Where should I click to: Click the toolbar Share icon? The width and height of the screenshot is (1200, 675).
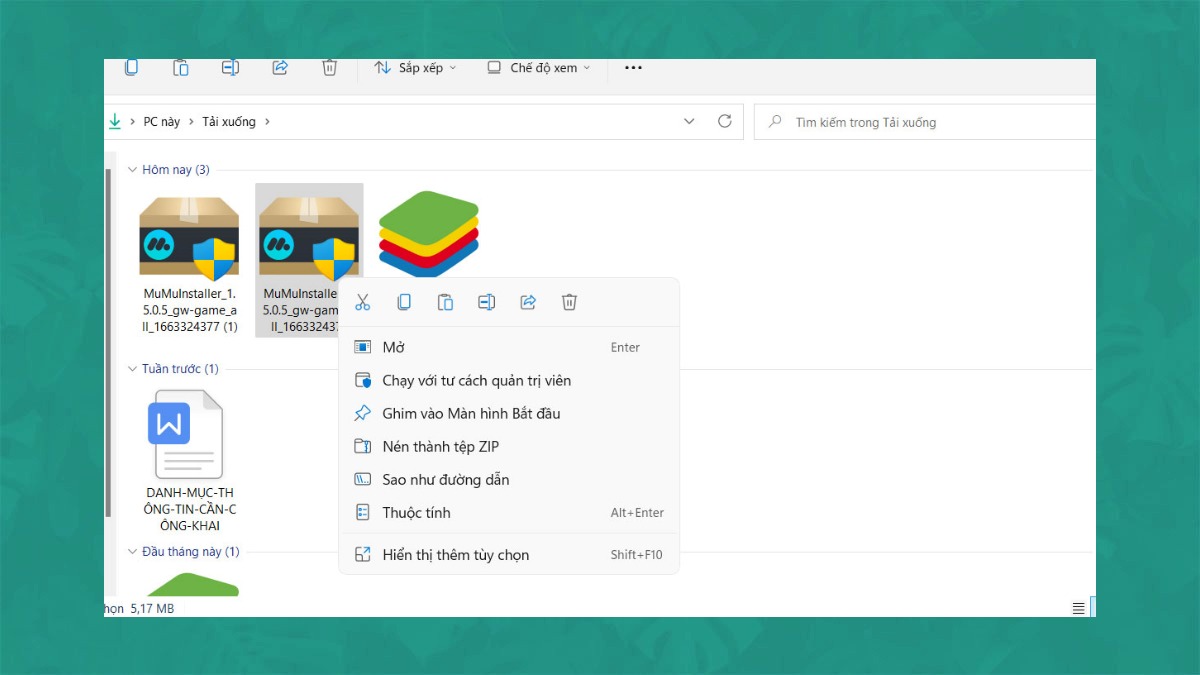[280, 68]
